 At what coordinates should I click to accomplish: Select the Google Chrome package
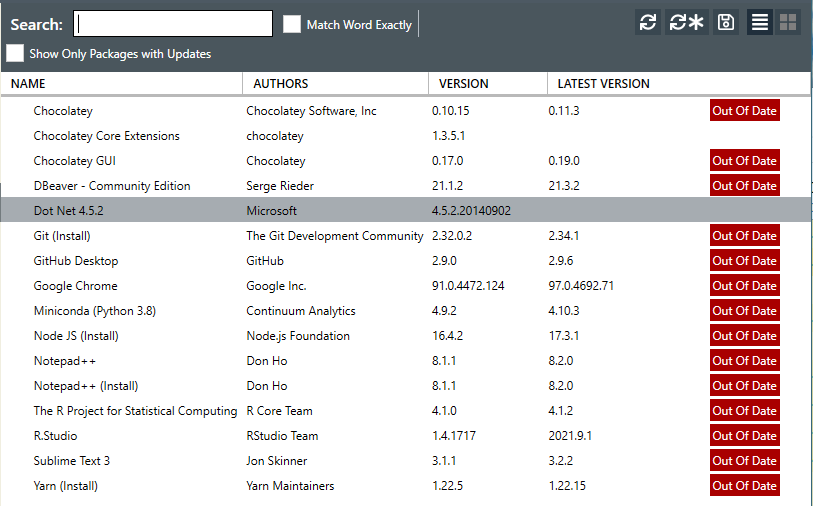(406, 286)
